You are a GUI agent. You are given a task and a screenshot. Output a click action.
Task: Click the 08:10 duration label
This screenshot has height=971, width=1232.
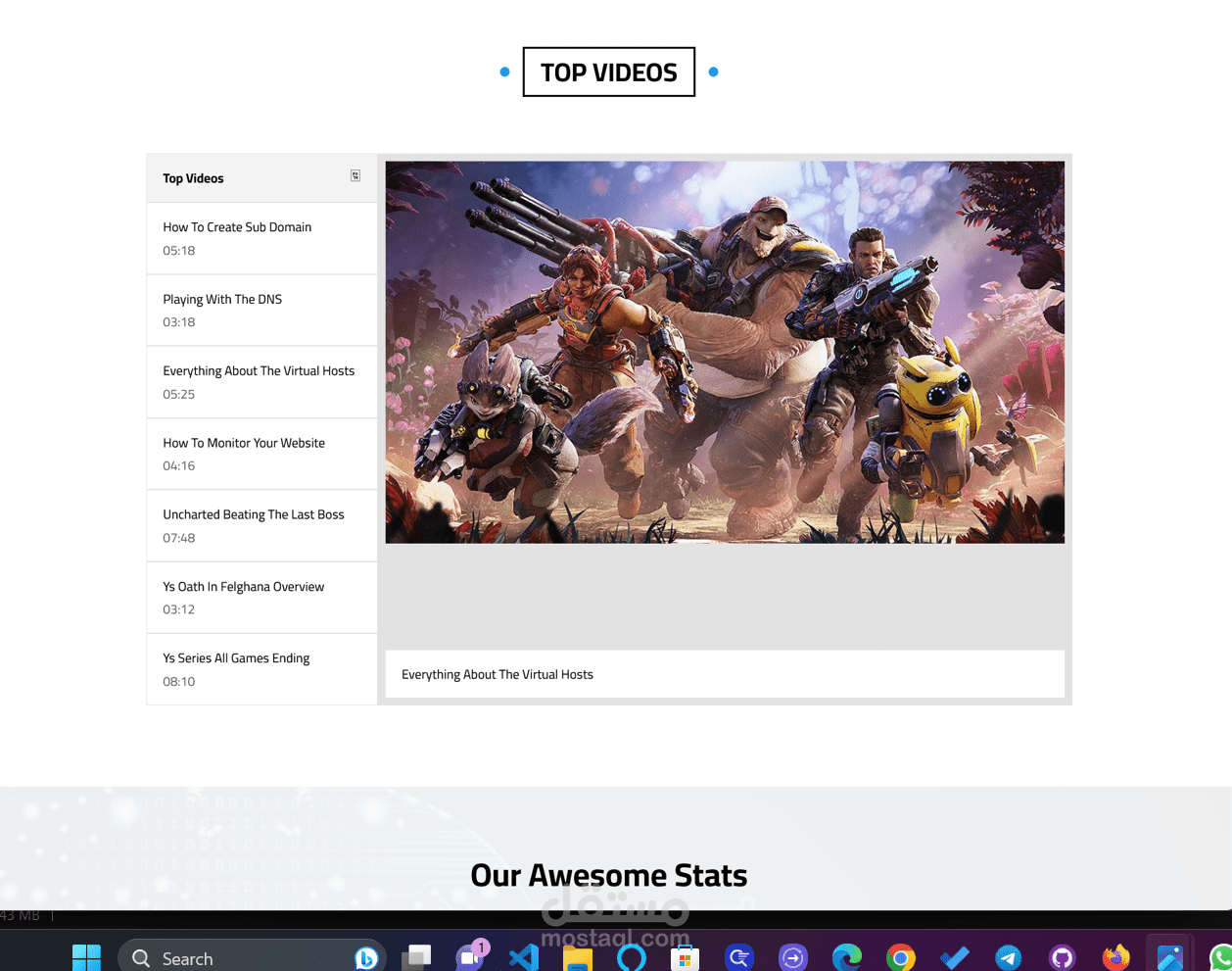point(179,681)
